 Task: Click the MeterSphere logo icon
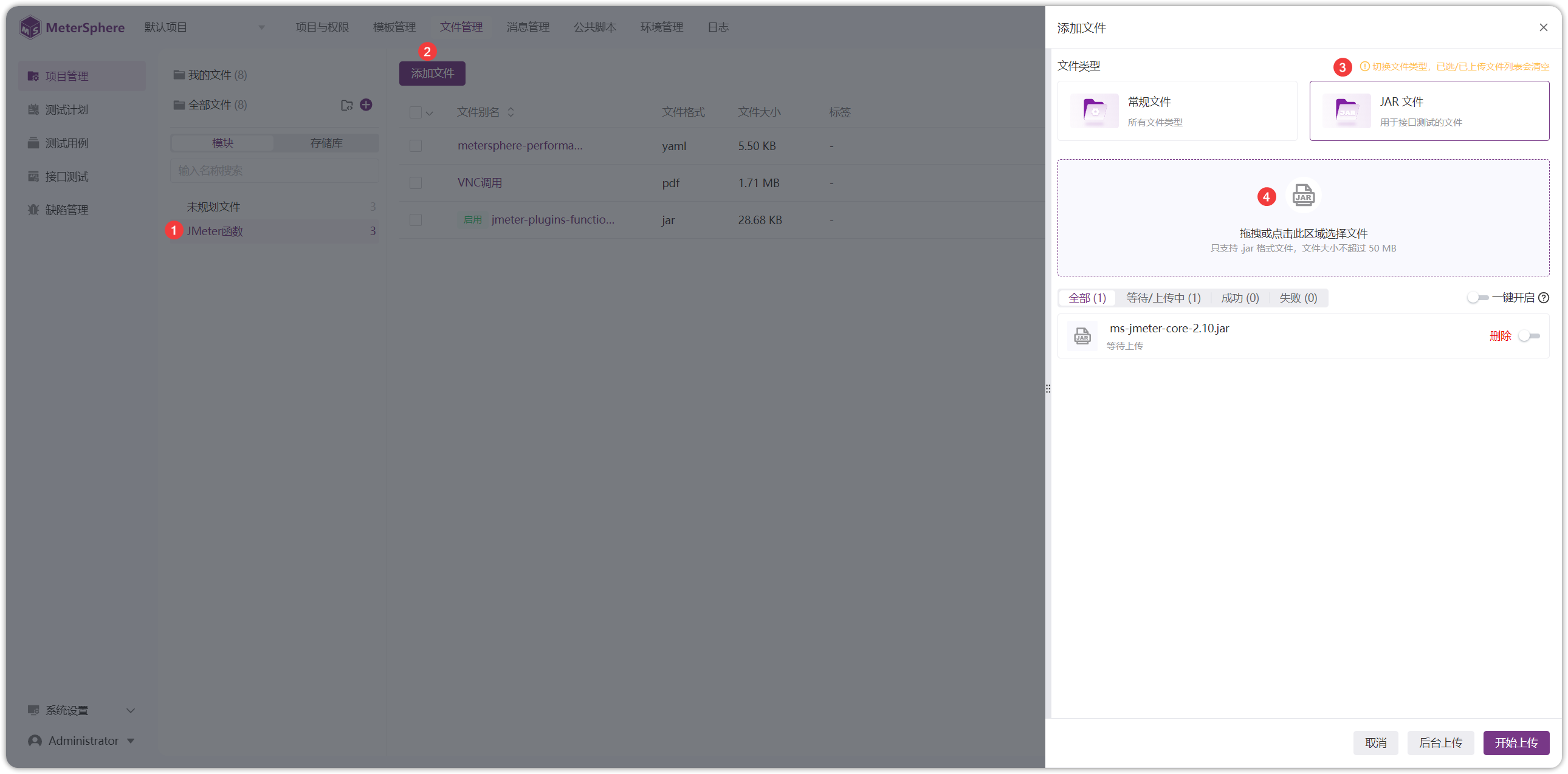click(x=30, y=27)
